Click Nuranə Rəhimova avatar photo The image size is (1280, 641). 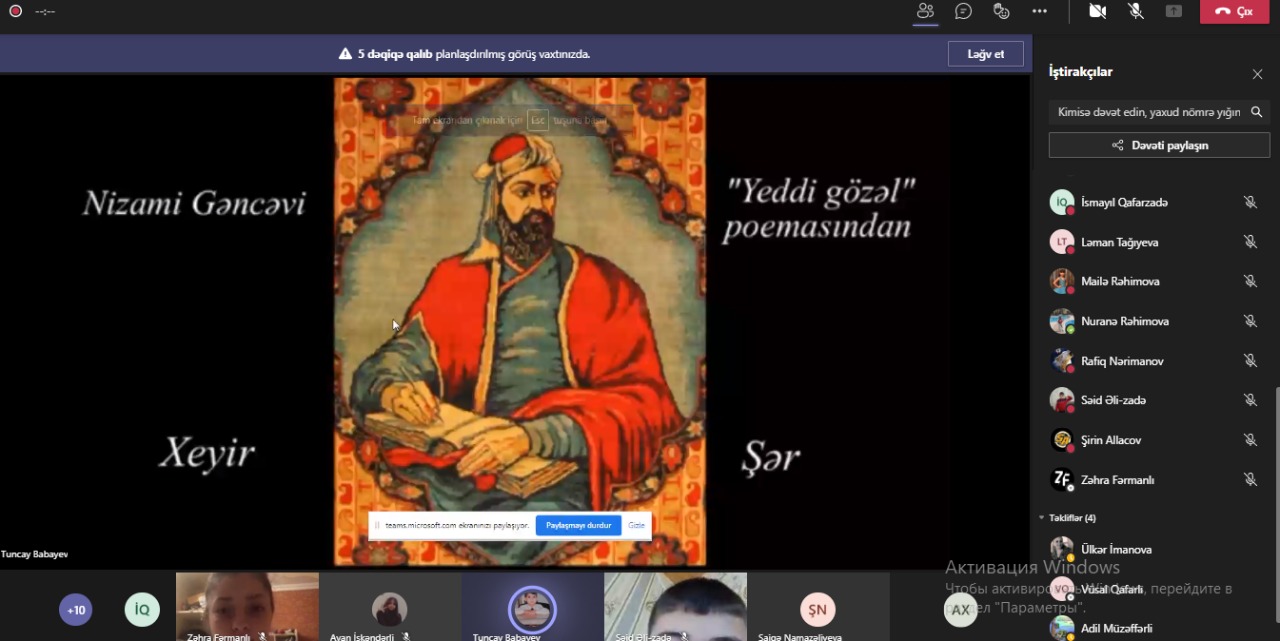(x=1062, y=321)
